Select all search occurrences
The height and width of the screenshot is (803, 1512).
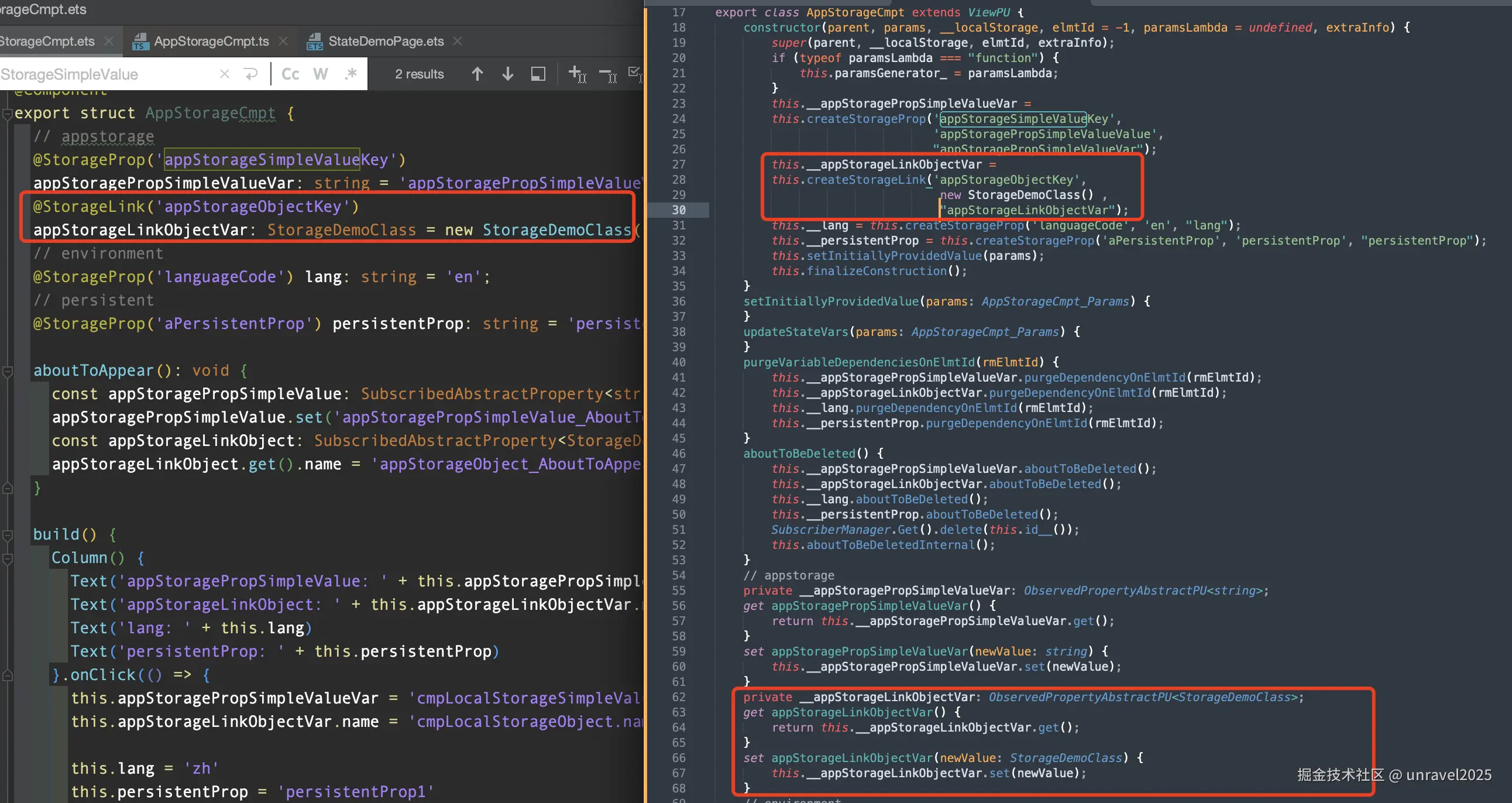[x=635, y=73]
